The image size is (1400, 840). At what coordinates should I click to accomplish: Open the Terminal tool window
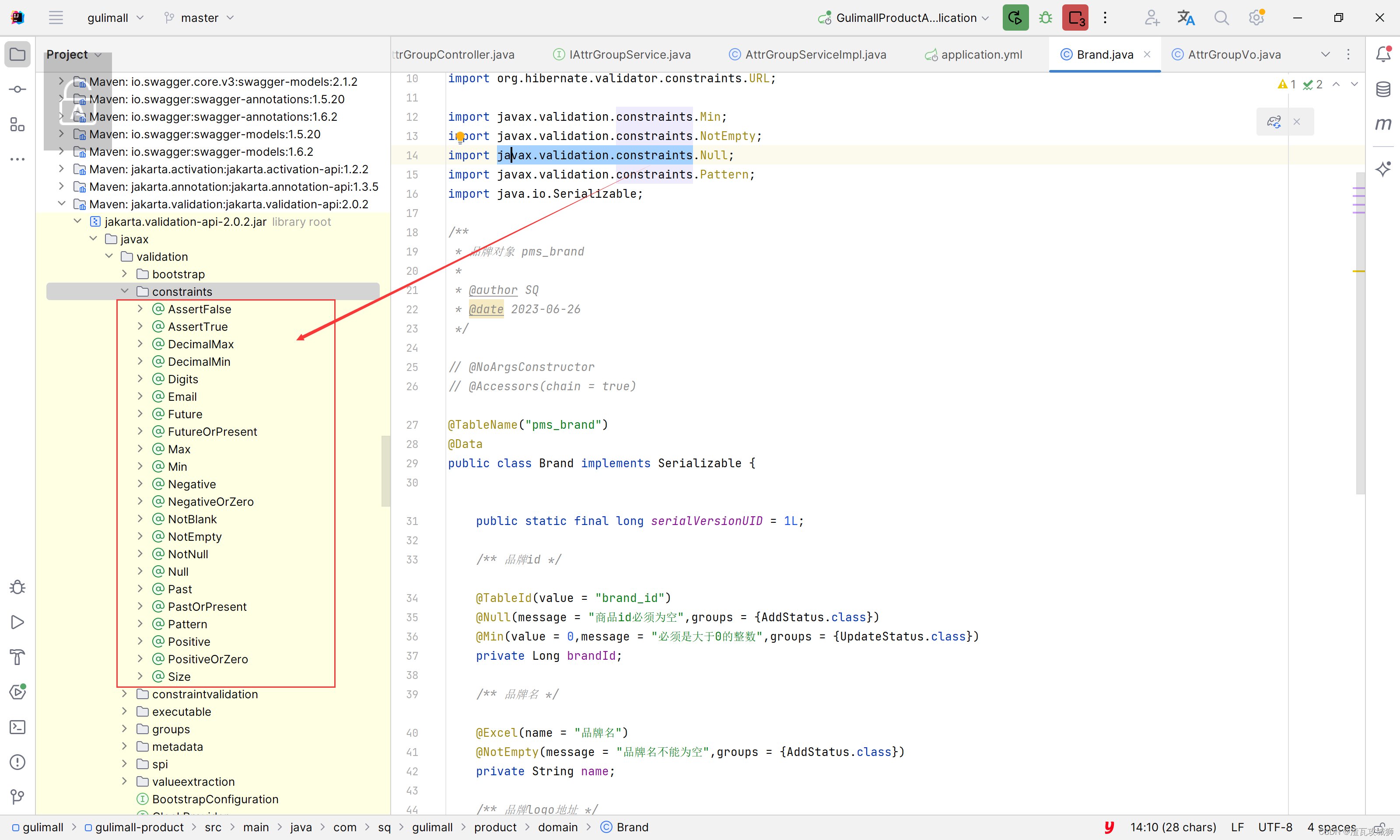pyautogui.click(x=17, y=728)
